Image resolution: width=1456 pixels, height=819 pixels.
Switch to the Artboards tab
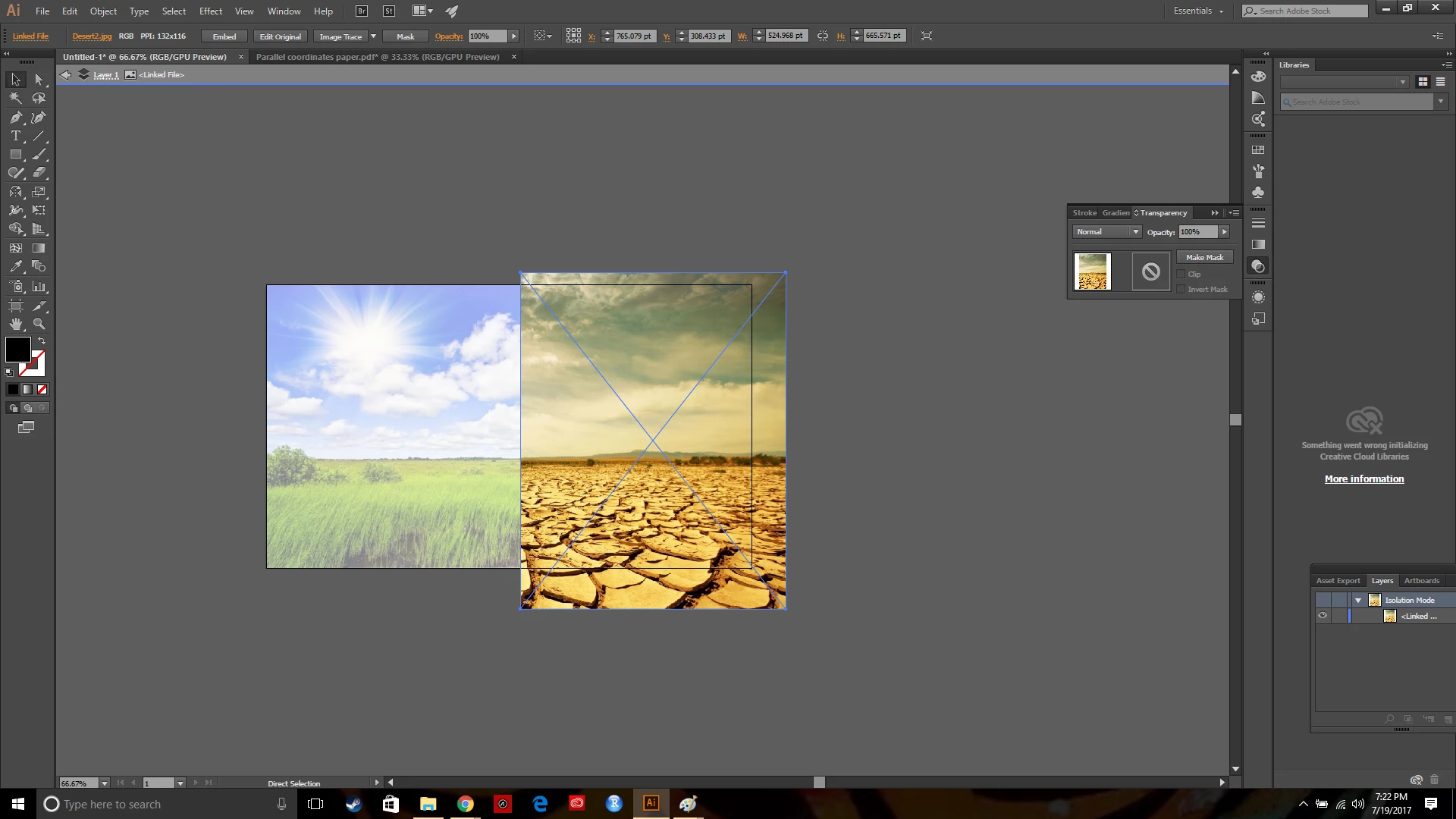tap(1421, 581)
